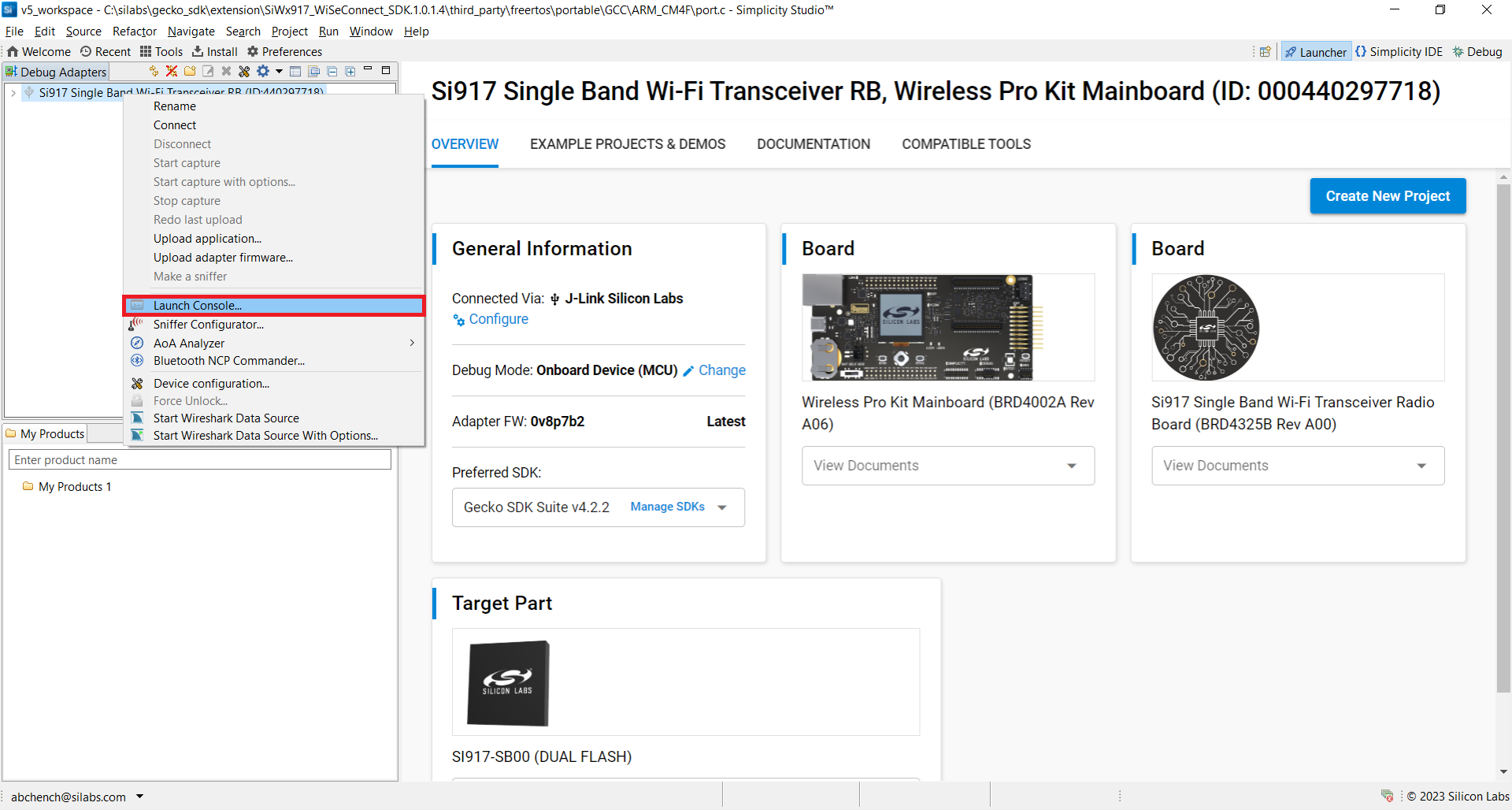Open the abchench@silabs.com account dropdown

(140, 797)
